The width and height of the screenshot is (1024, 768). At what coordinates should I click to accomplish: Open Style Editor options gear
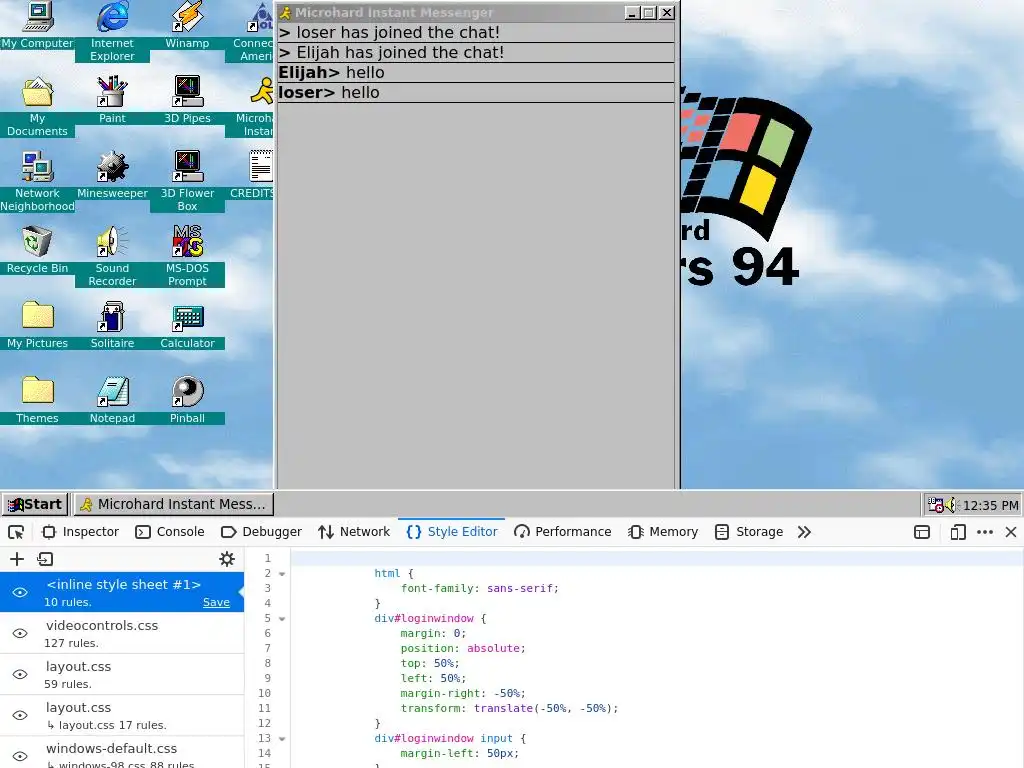(x=227, y=559)
